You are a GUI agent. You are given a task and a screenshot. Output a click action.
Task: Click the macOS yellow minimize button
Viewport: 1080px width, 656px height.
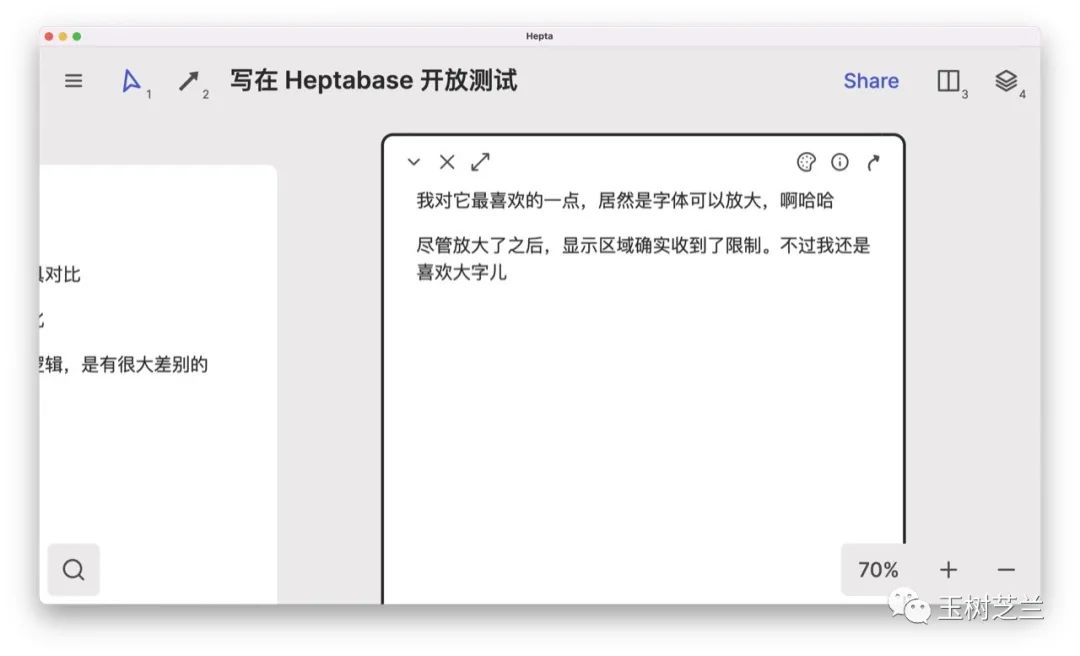click(x=63, y=37)
